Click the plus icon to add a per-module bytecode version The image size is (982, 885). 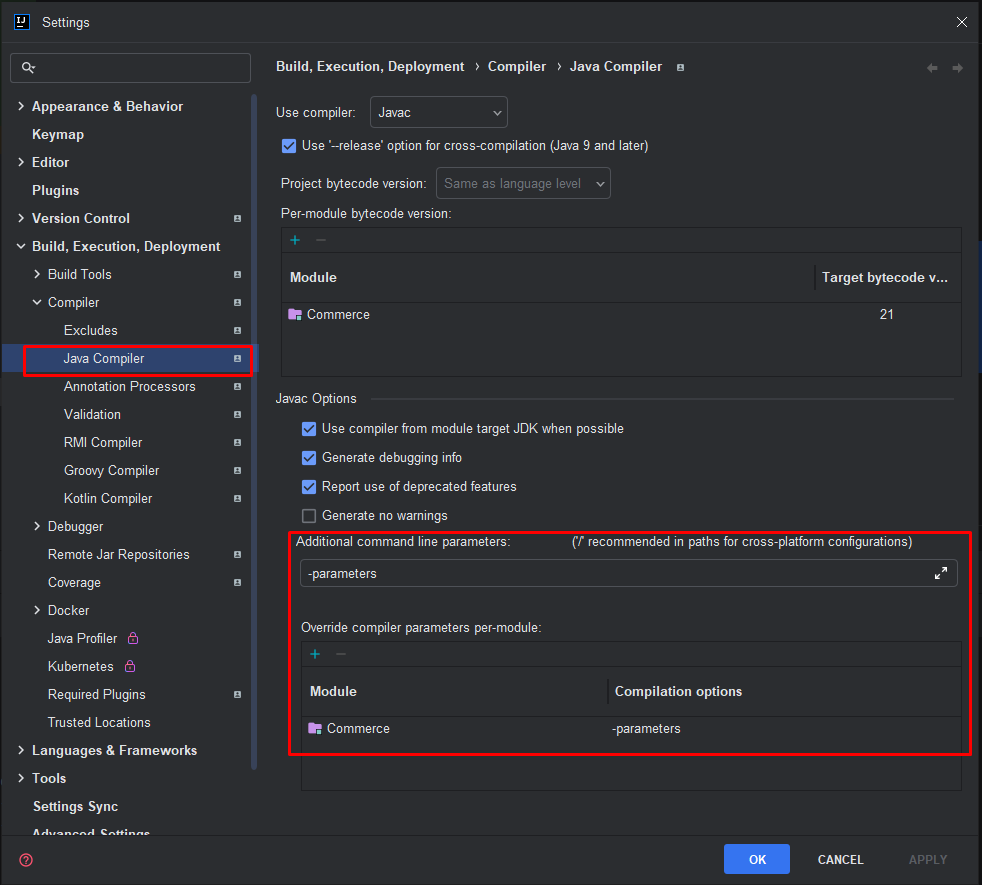click(294, 240)
